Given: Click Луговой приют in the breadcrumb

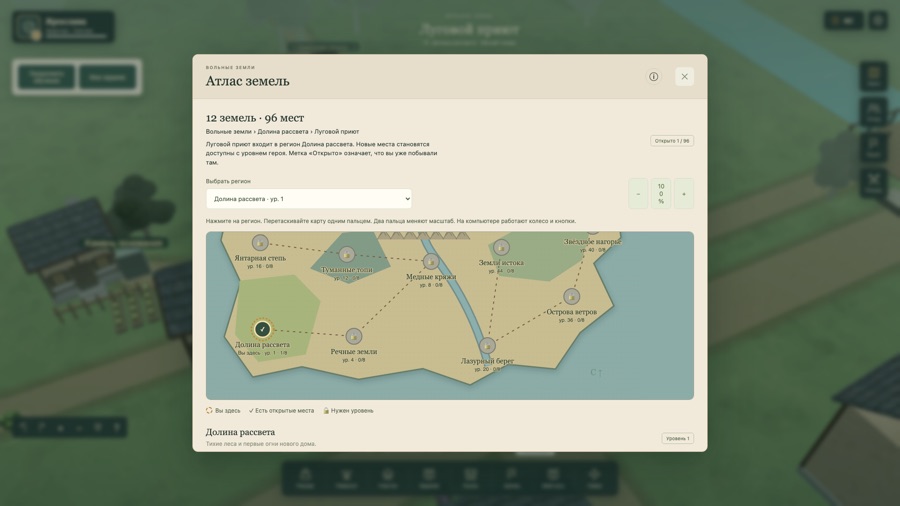Looking at the screenshot, I should click(x=336, y=131).
